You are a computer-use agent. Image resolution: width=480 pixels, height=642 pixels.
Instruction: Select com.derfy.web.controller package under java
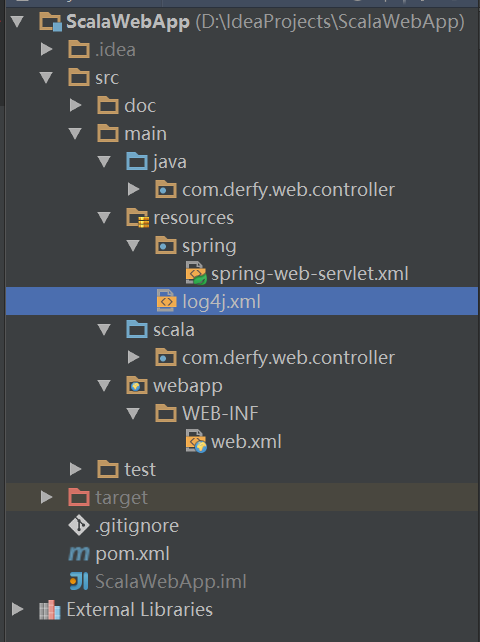point(288,190)
